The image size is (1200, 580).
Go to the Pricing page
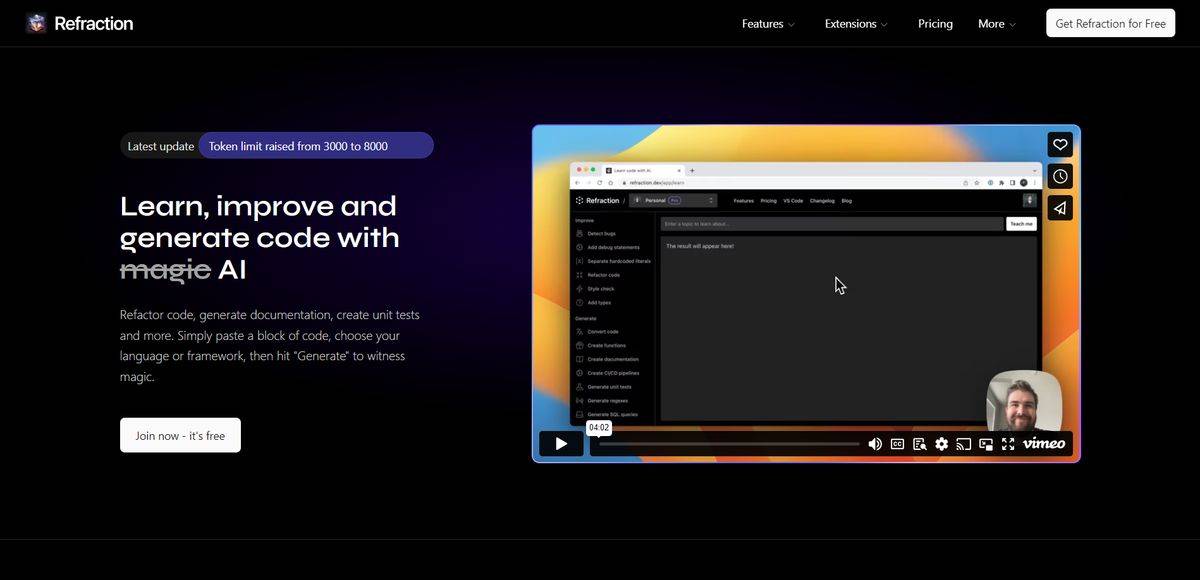935,24
